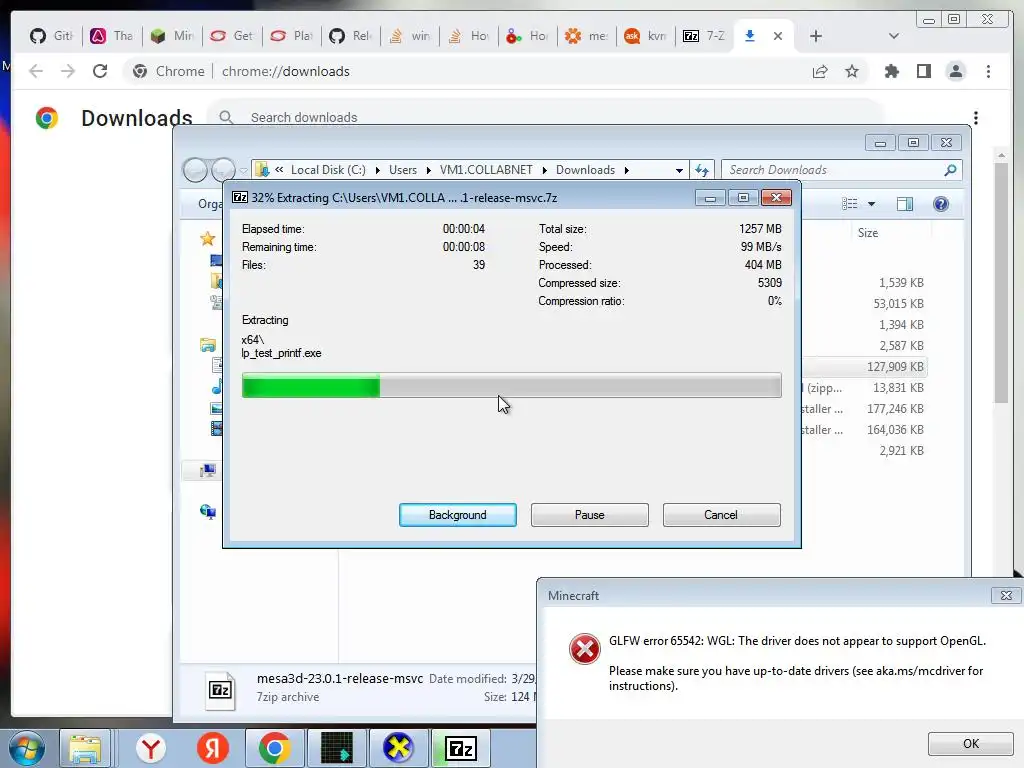Pause the 7-Zip extraction
This screenshot has height=768, width=1024.
click(x=589, y=515)
